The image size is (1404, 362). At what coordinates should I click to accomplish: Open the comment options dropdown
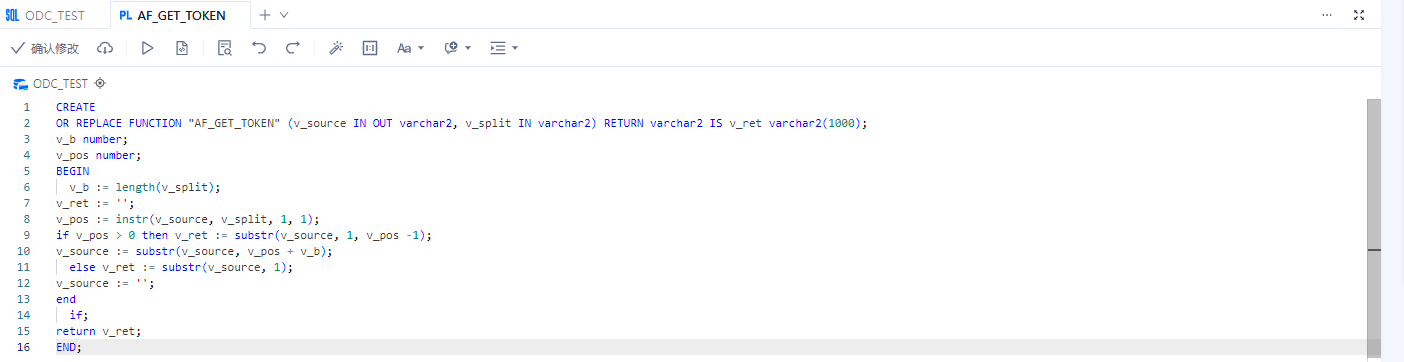(457, 48)
